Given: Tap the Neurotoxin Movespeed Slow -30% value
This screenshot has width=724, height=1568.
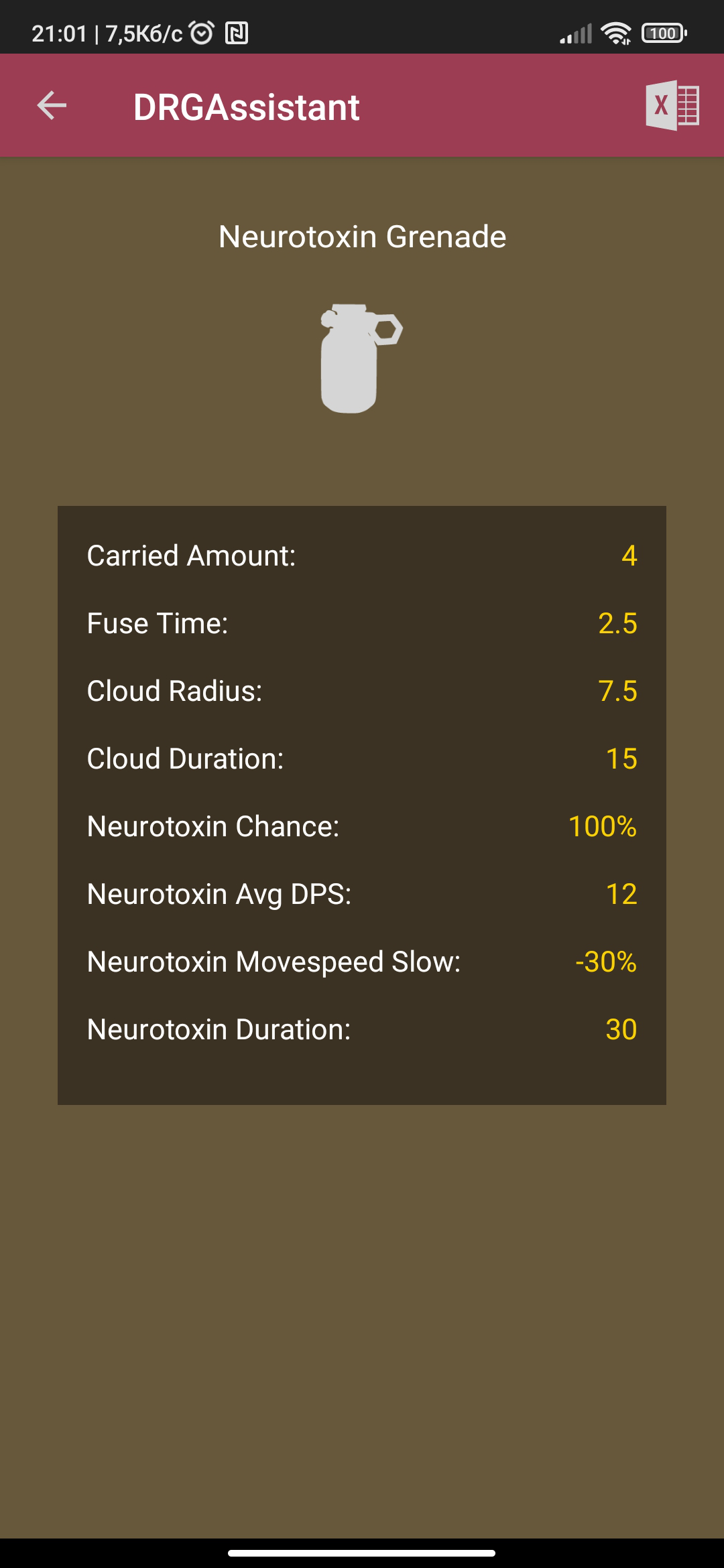Looking at the screenshot, I should click(x=605, y=962).
